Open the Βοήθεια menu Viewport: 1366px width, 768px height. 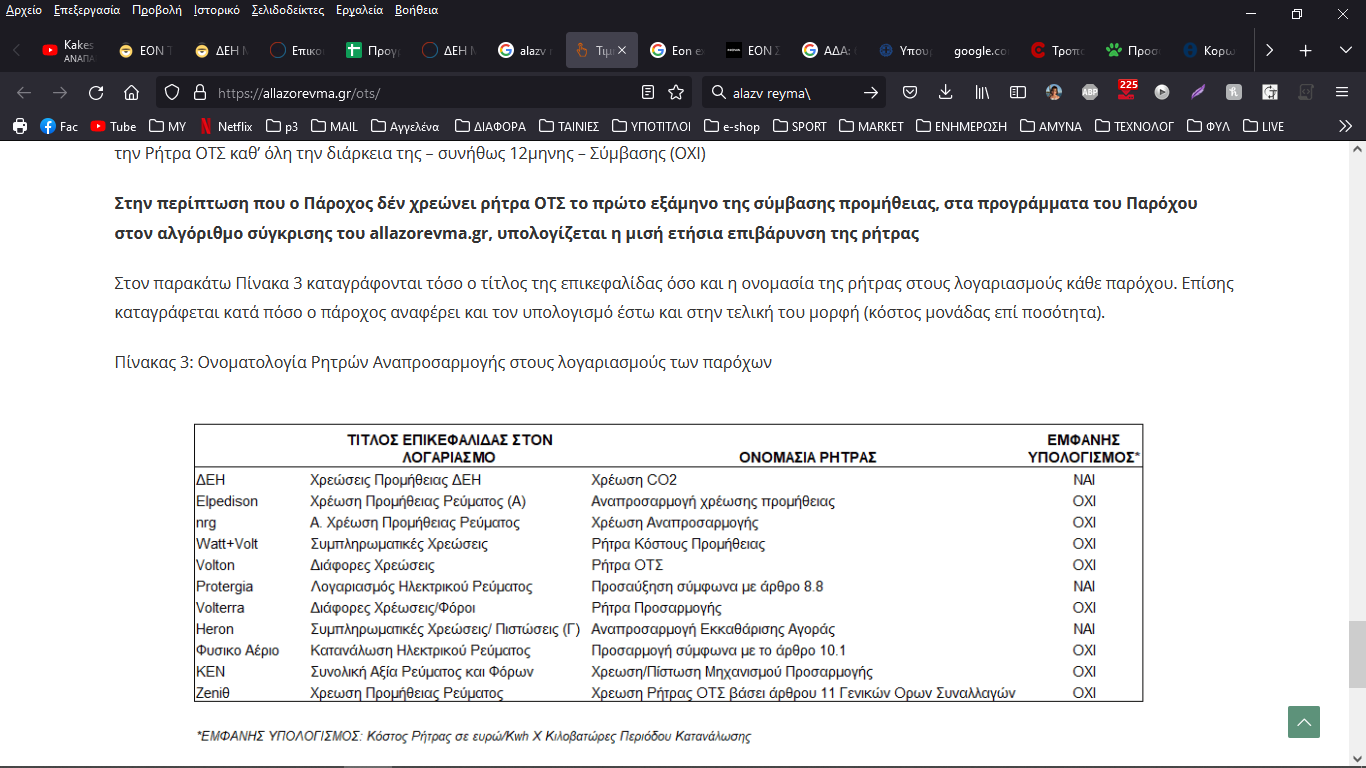click(x=416, y=10)
